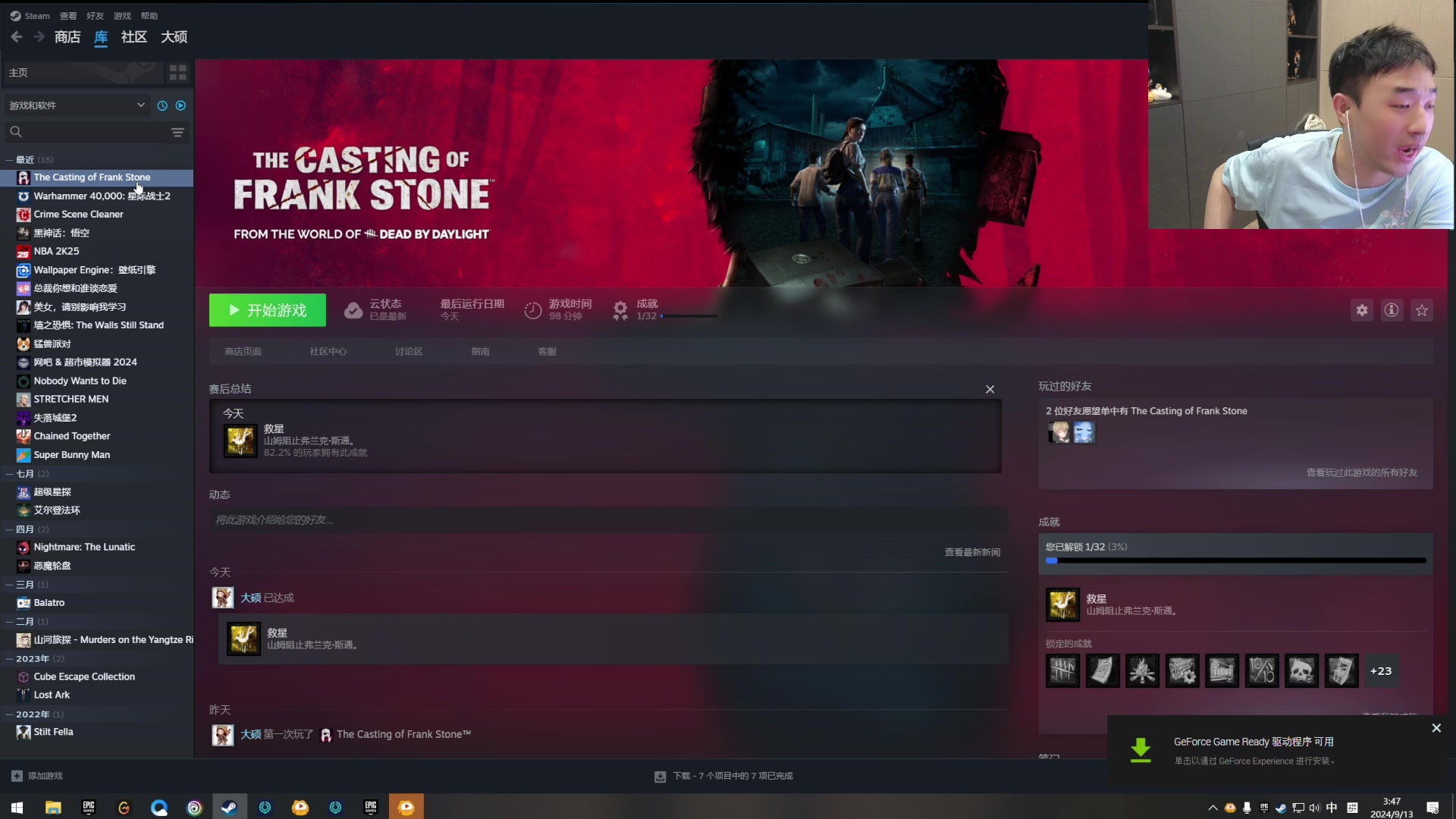Add game to favorites with star icon
Image resolution: width=1456 pixels, height=819 pixels.
coord(1422,310)
